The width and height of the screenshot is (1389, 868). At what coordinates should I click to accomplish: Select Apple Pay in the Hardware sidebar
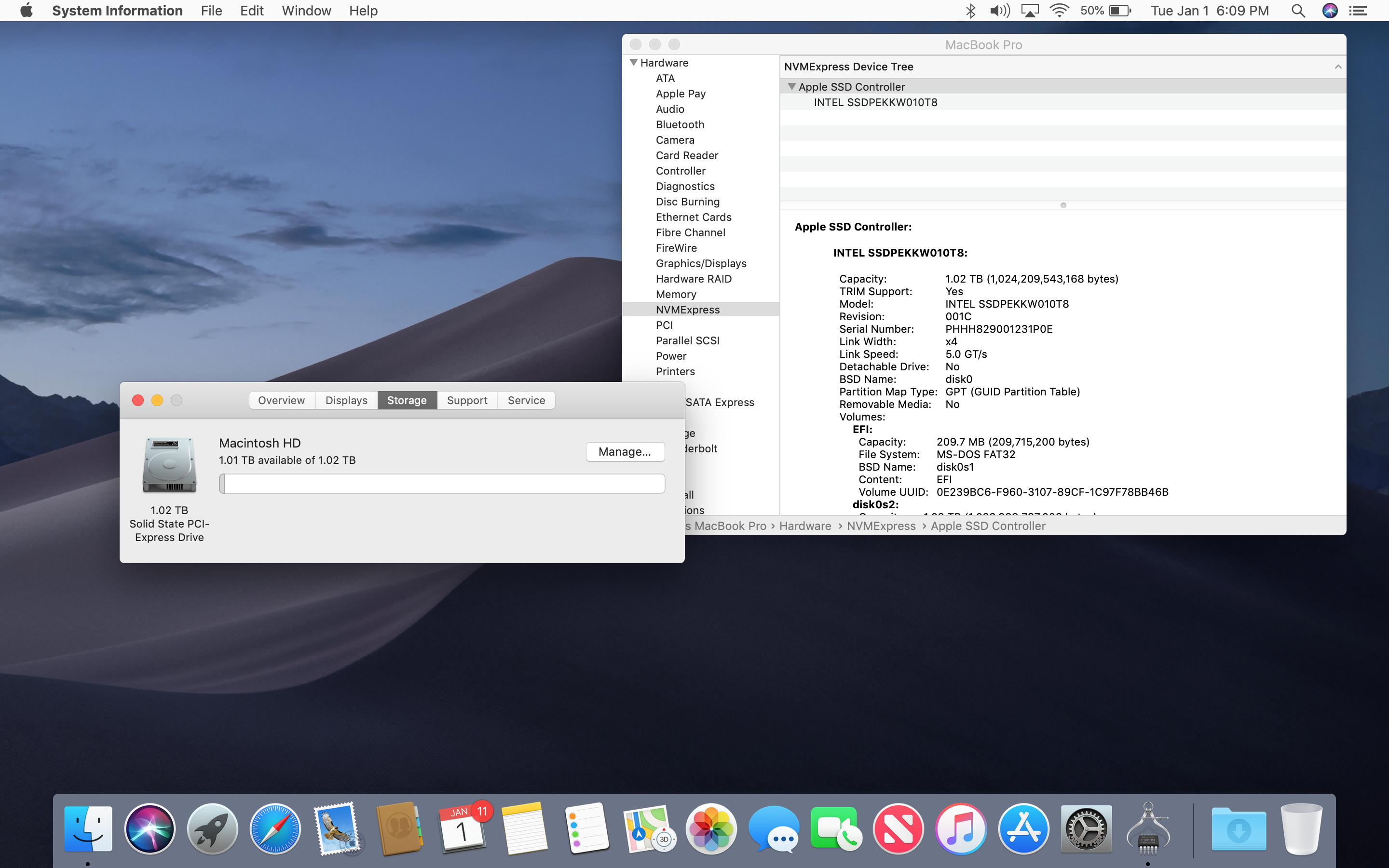[x=681, y=94]
